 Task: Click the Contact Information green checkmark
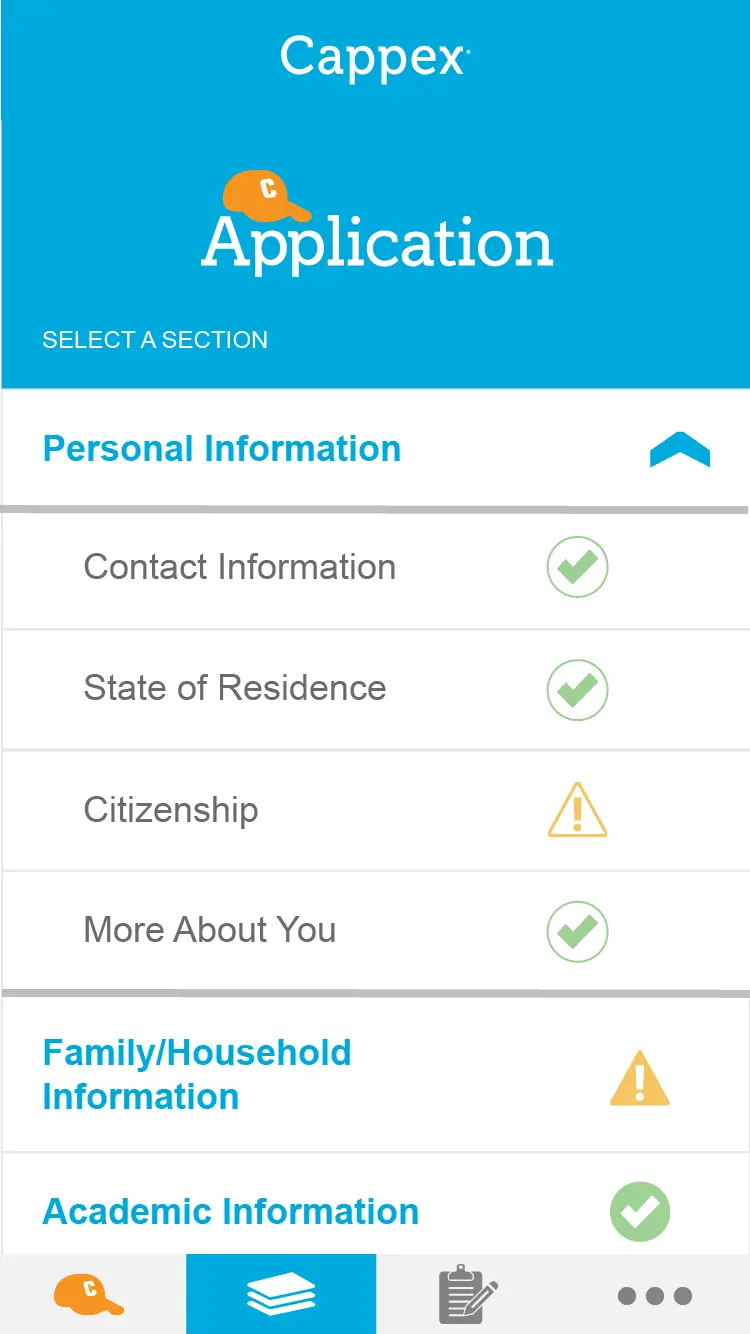[x=577, y=567]
